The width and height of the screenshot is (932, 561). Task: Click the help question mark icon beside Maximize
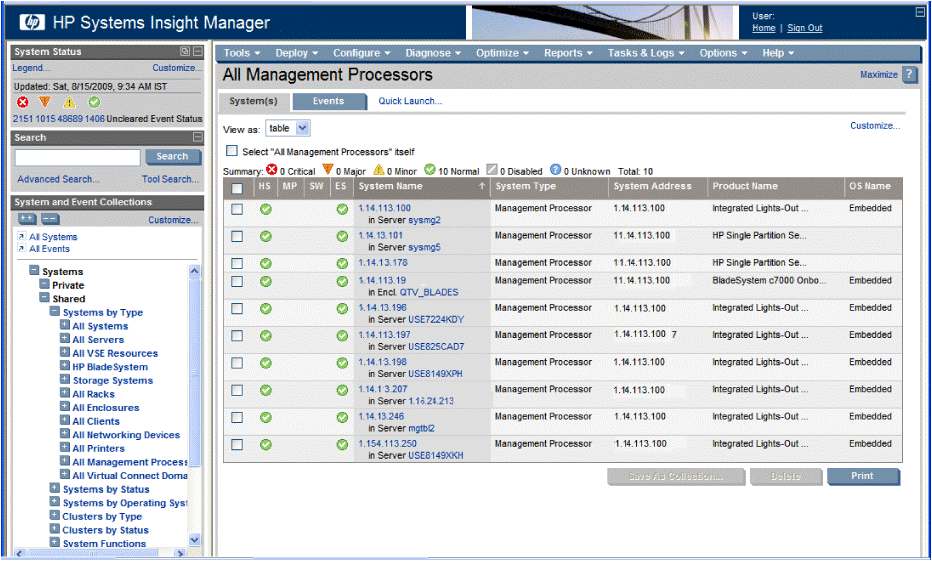[909, 74]
